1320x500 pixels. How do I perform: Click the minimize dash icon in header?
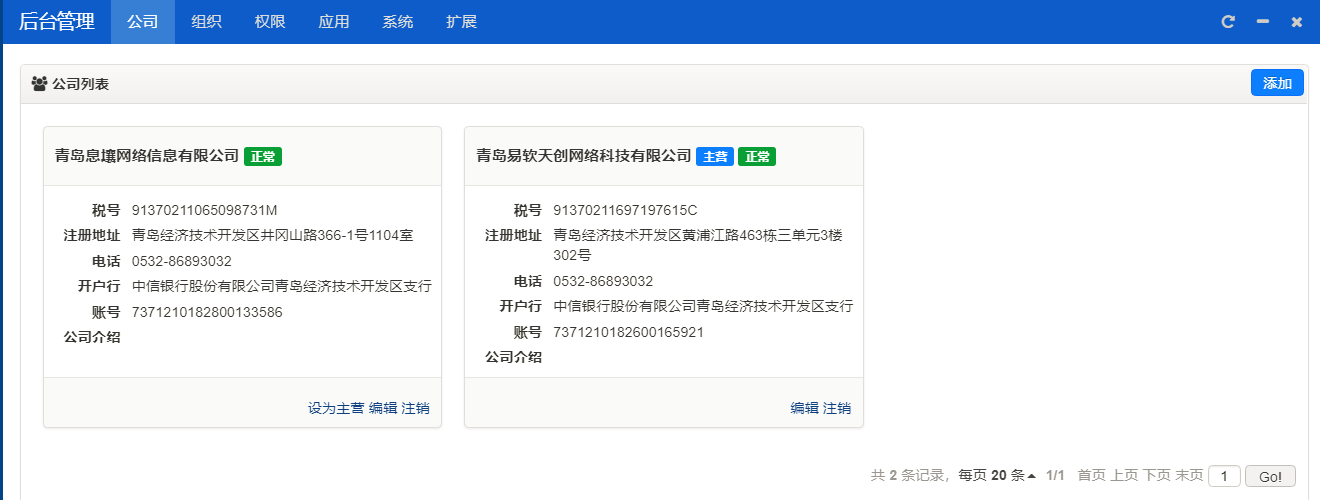click(x=1263, y=22)
